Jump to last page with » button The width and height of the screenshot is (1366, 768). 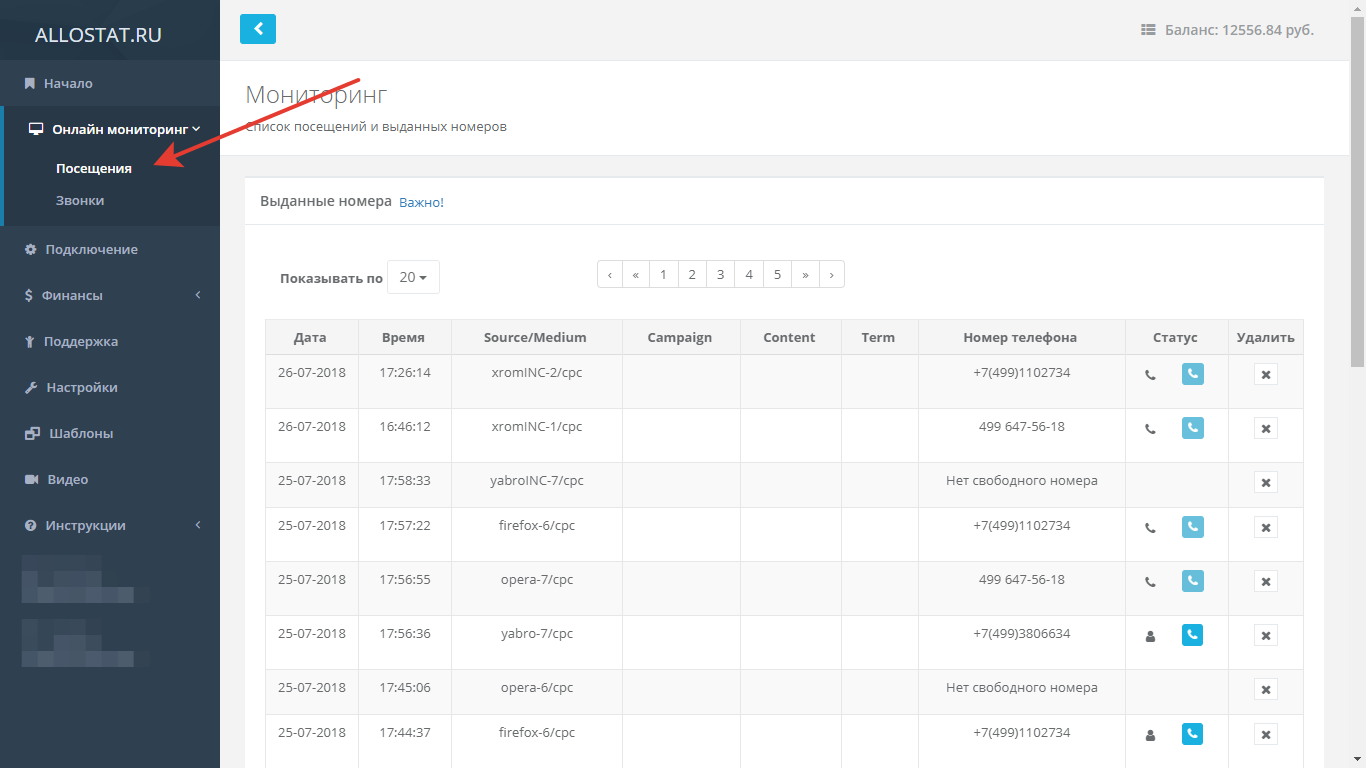805,274
